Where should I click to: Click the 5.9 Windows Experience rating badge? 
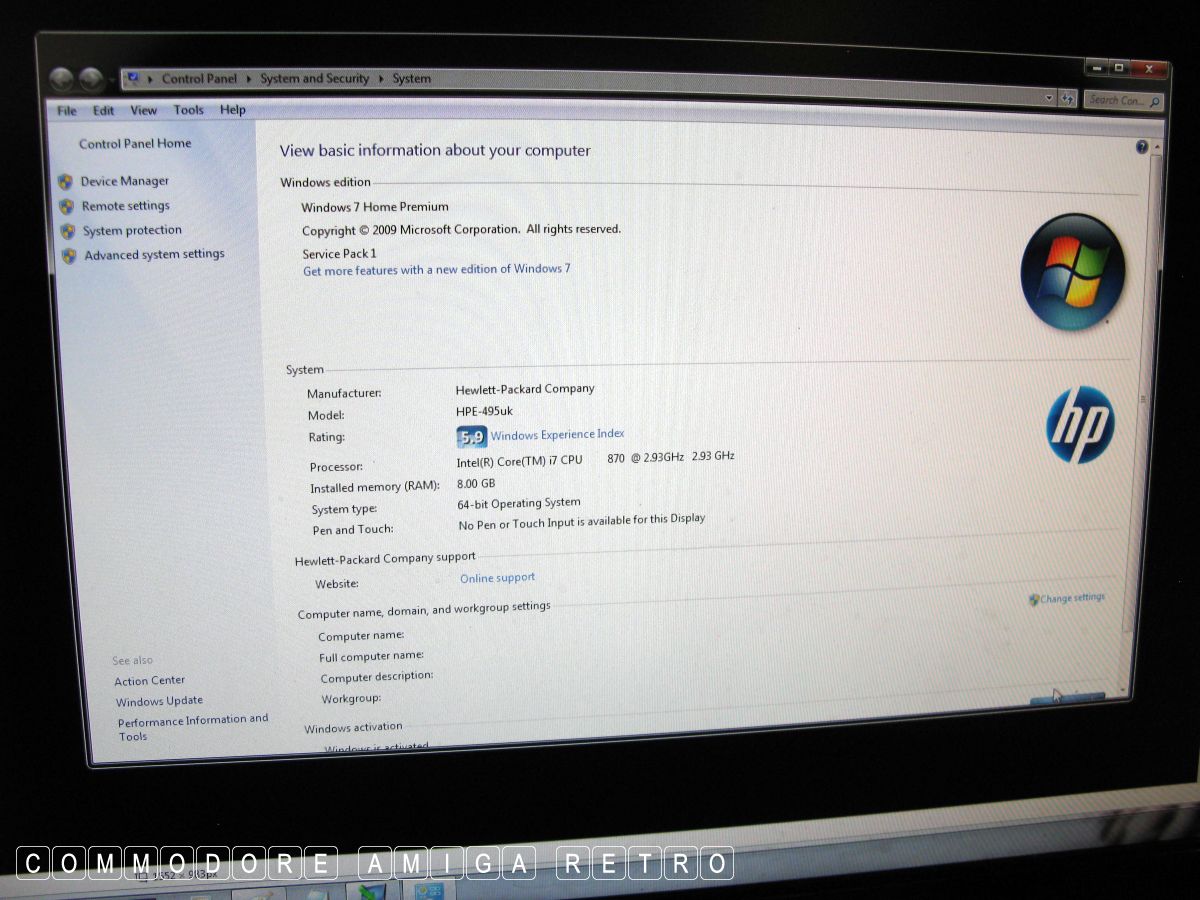coord(471,437)
